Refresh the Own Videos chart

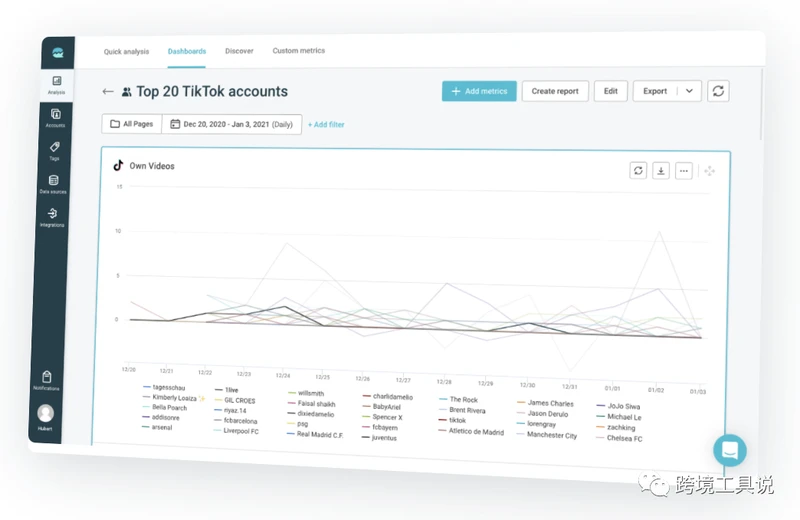tap(638, 170)
